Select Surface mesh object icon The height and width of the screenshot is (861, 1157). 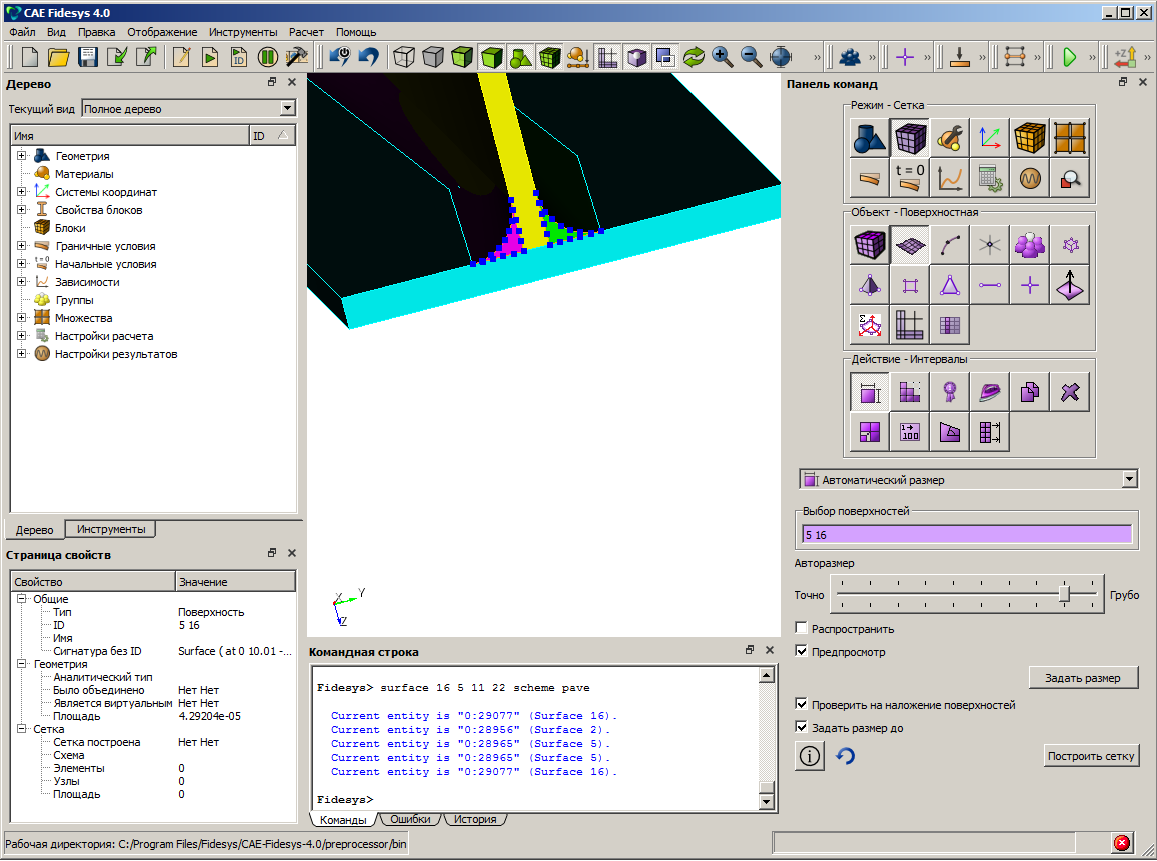tap(910, 245)
